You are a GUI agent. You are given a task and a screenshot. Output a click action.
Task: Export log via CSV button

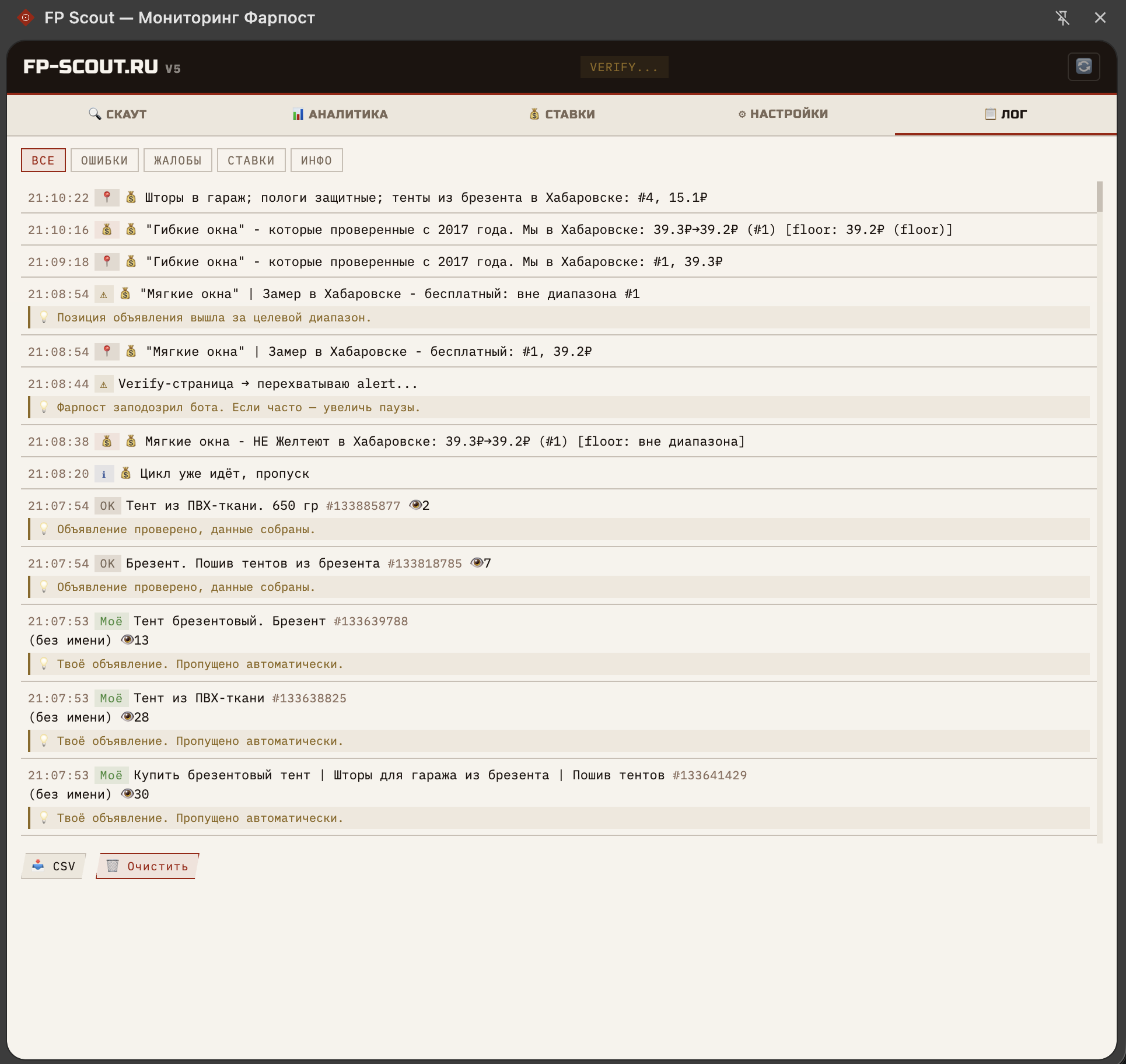(x=54, y=866)
